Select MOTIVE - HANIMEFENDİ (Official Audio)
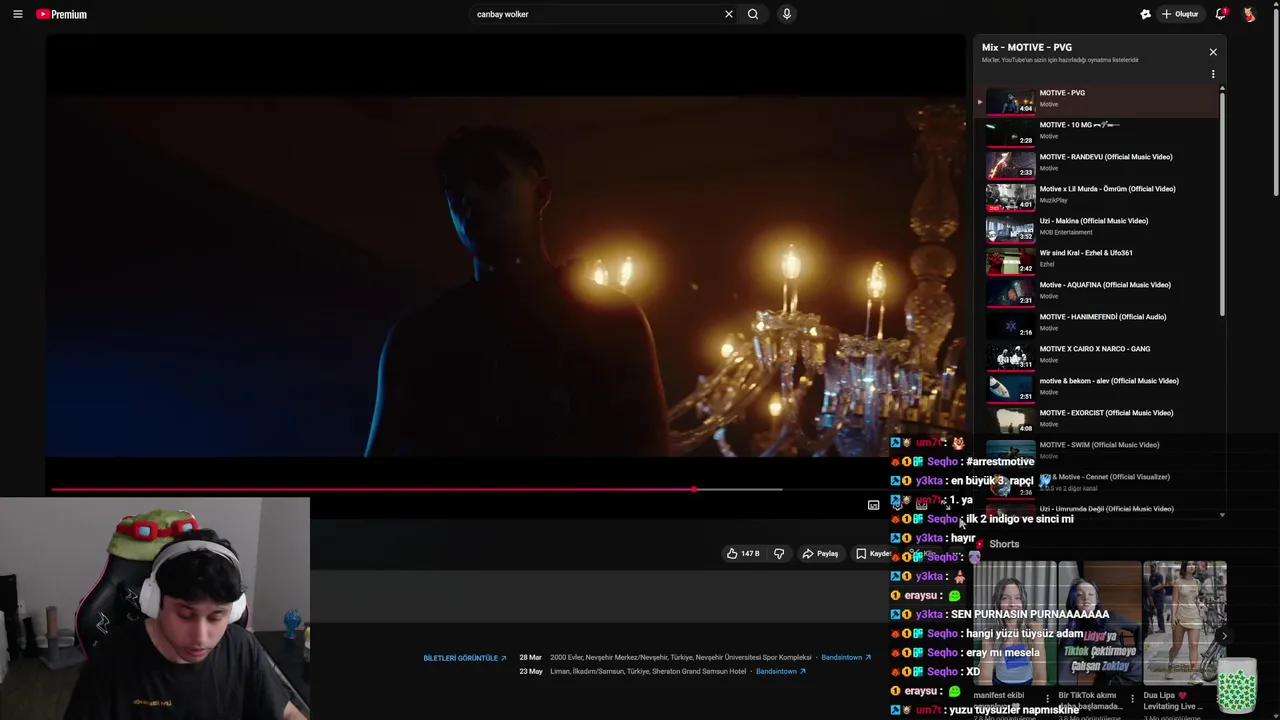 [x=1097, y=324]
